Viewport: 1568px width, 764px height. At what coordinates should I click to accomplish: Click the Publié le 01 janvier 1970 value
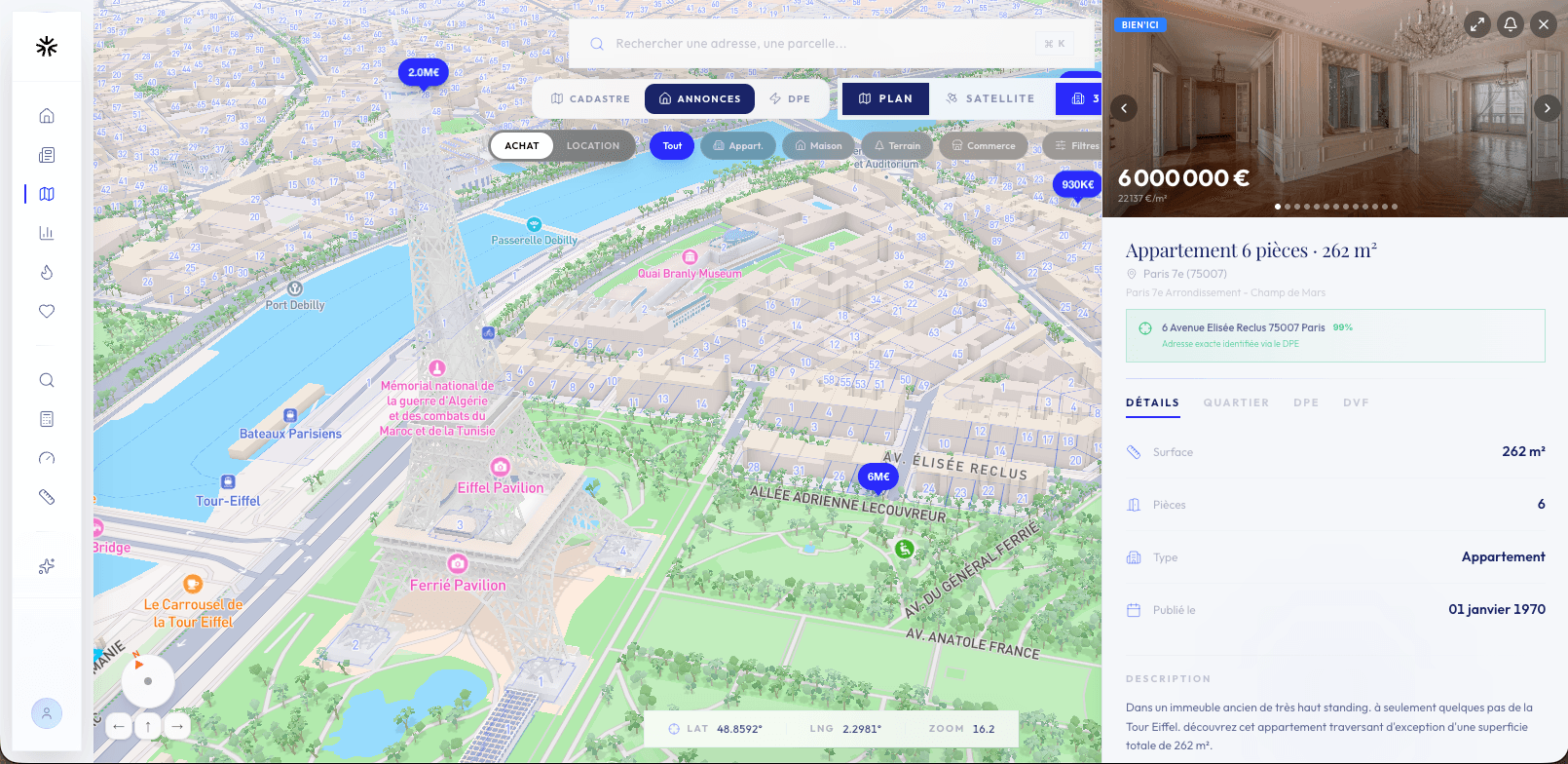coord(1497,609)
